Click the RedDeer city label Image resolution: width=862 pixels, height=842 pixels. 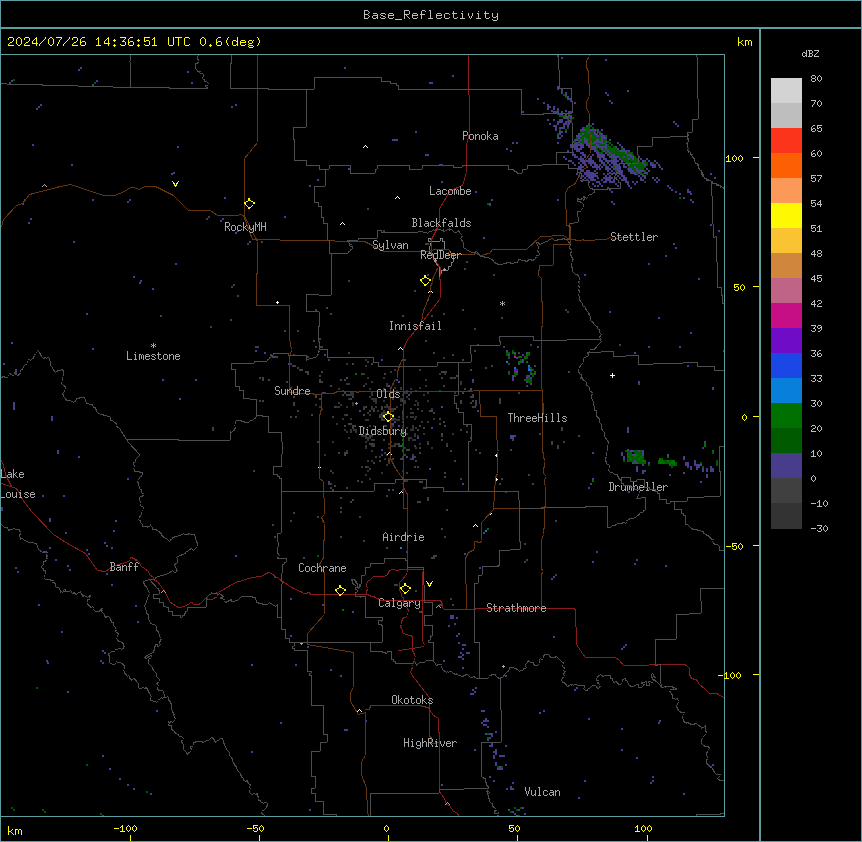click(440, 255)
